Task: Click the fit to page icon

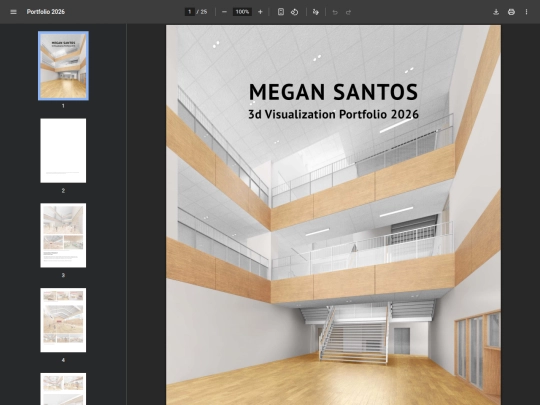Action: 281,12
